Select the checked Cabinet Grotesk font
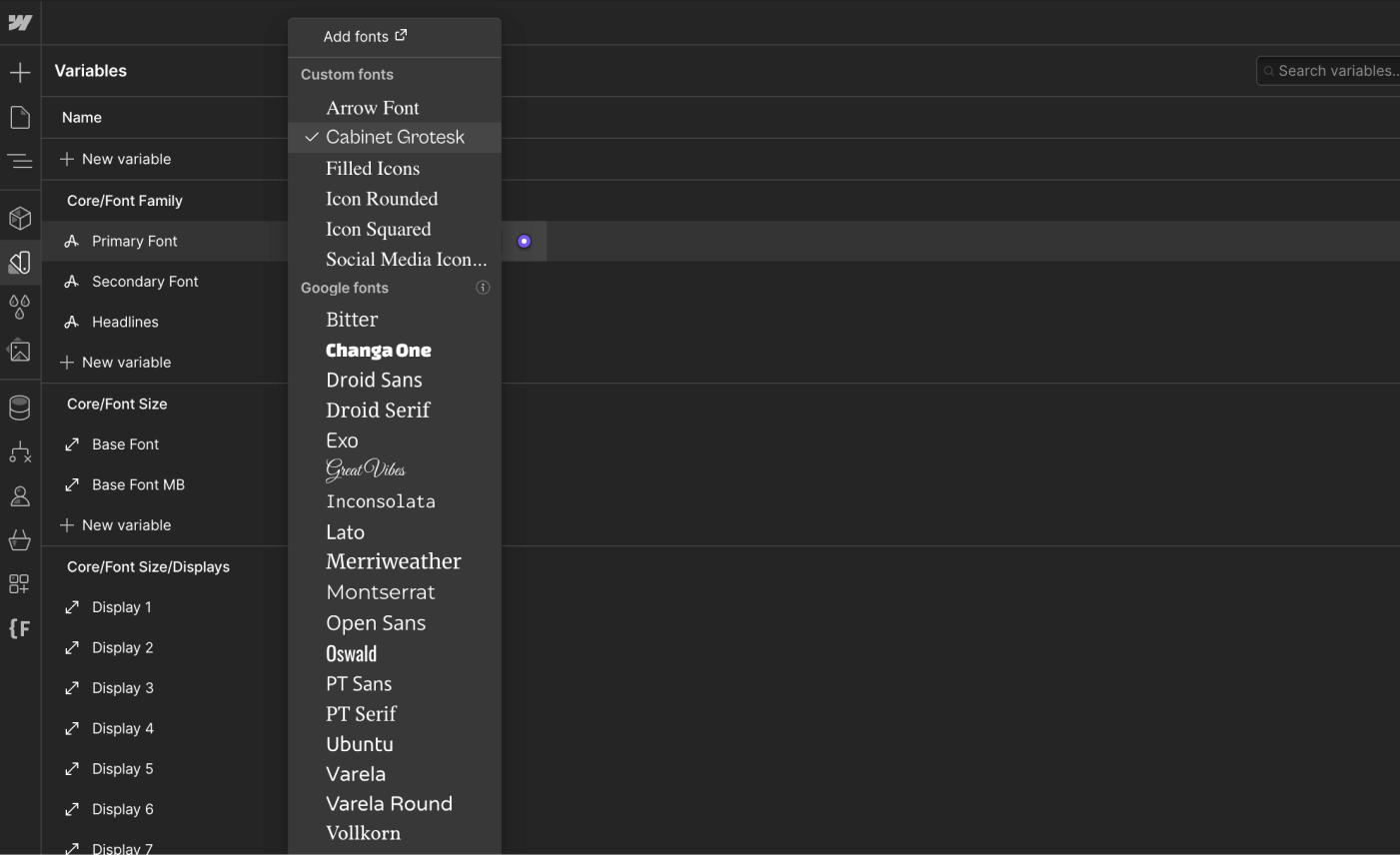The width and height of the screenshot is (1400, 855). tap(395, 137)
